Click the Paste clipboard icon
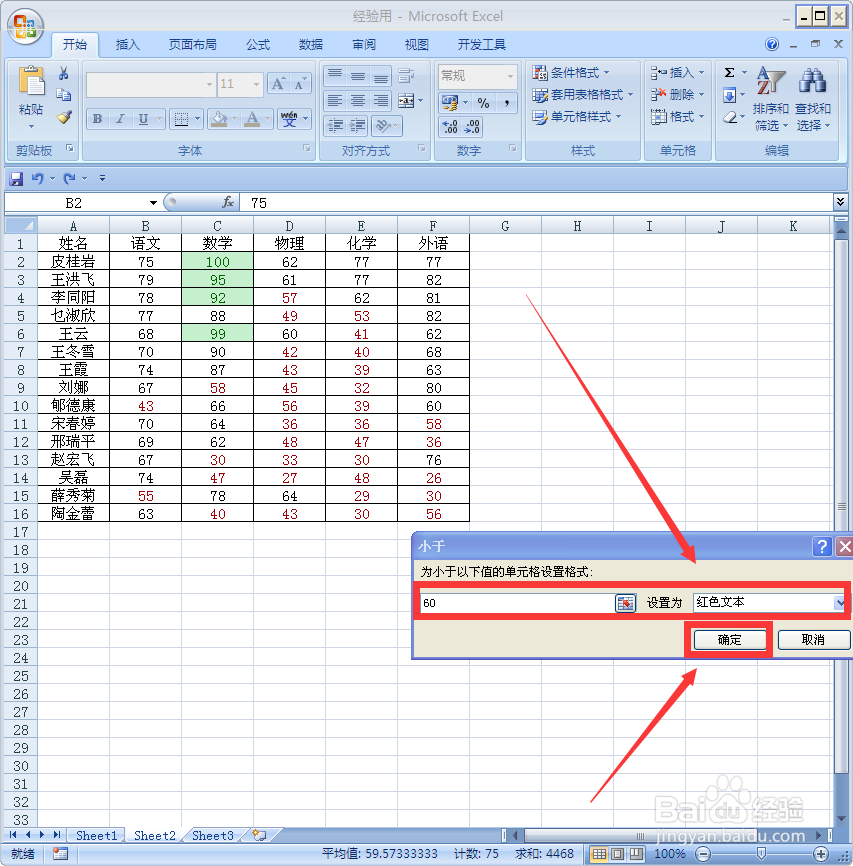Image resolution: width=853 pixels, height=866 pixels. pyautogui.click(x=31, y=82)
